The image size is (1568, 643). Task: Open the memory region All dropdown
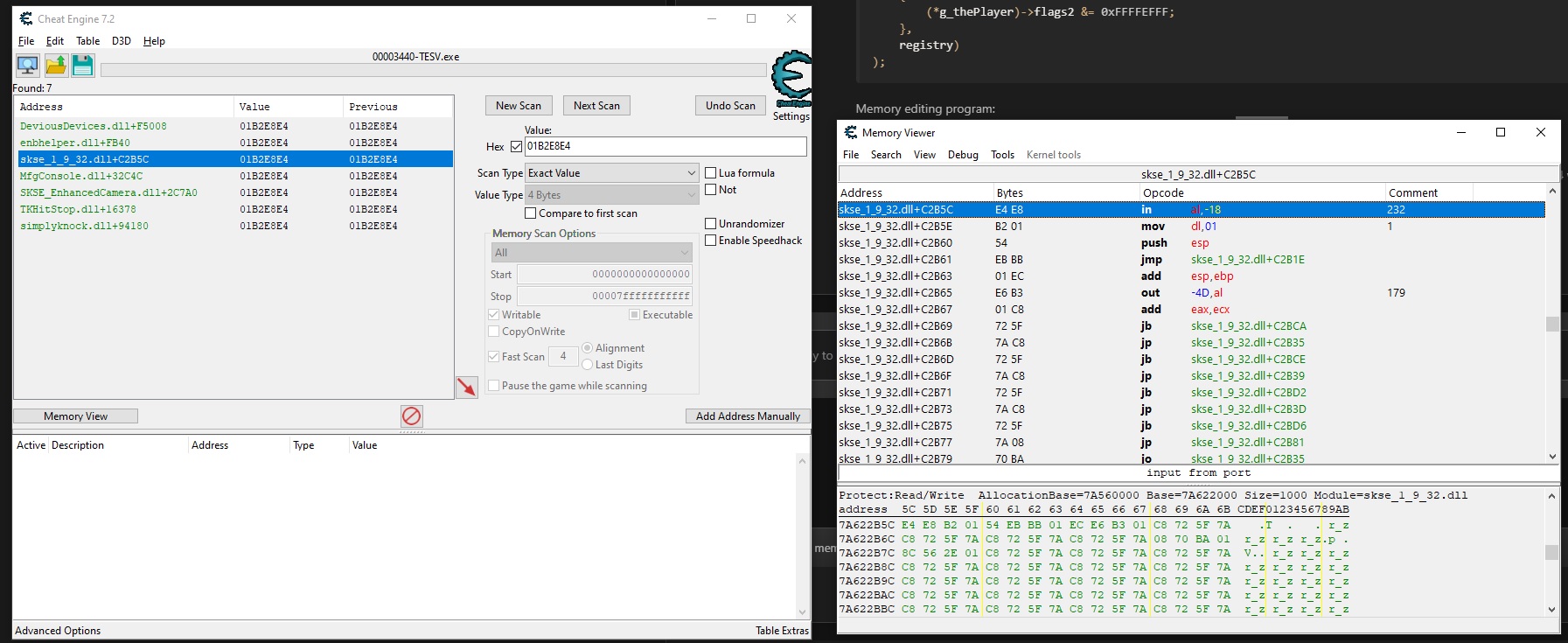pyautogui.click(x=592, y=253)
